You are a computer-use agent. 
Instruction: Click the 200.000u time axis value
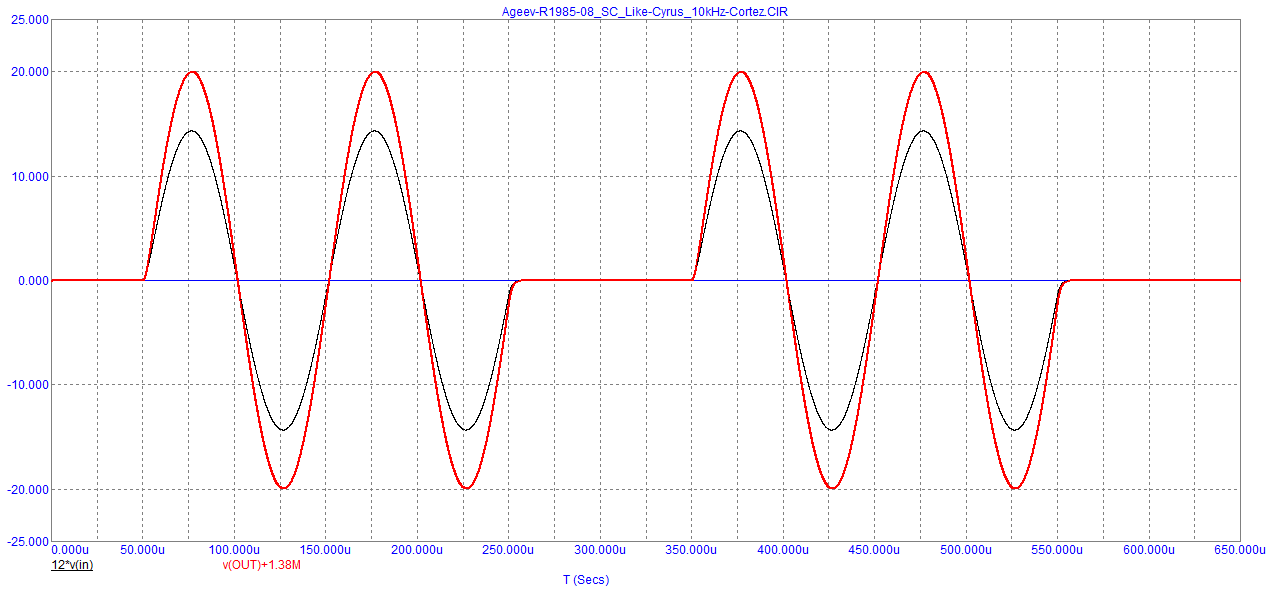coord(416,550)
